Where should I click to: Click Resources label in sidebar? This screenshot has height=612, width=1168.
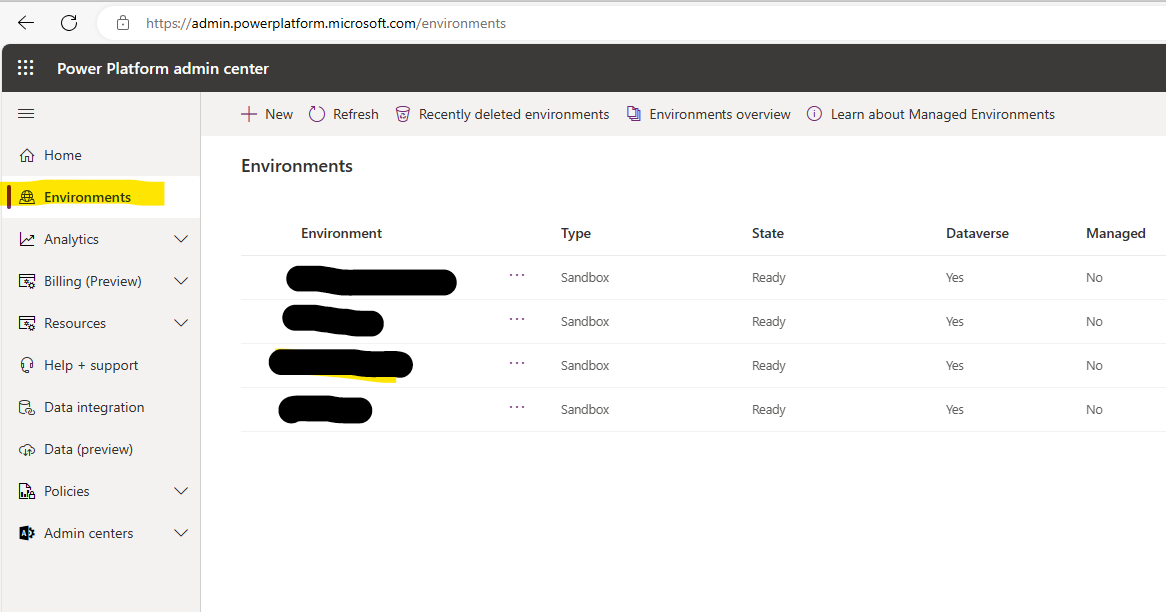tap(74, 323)
